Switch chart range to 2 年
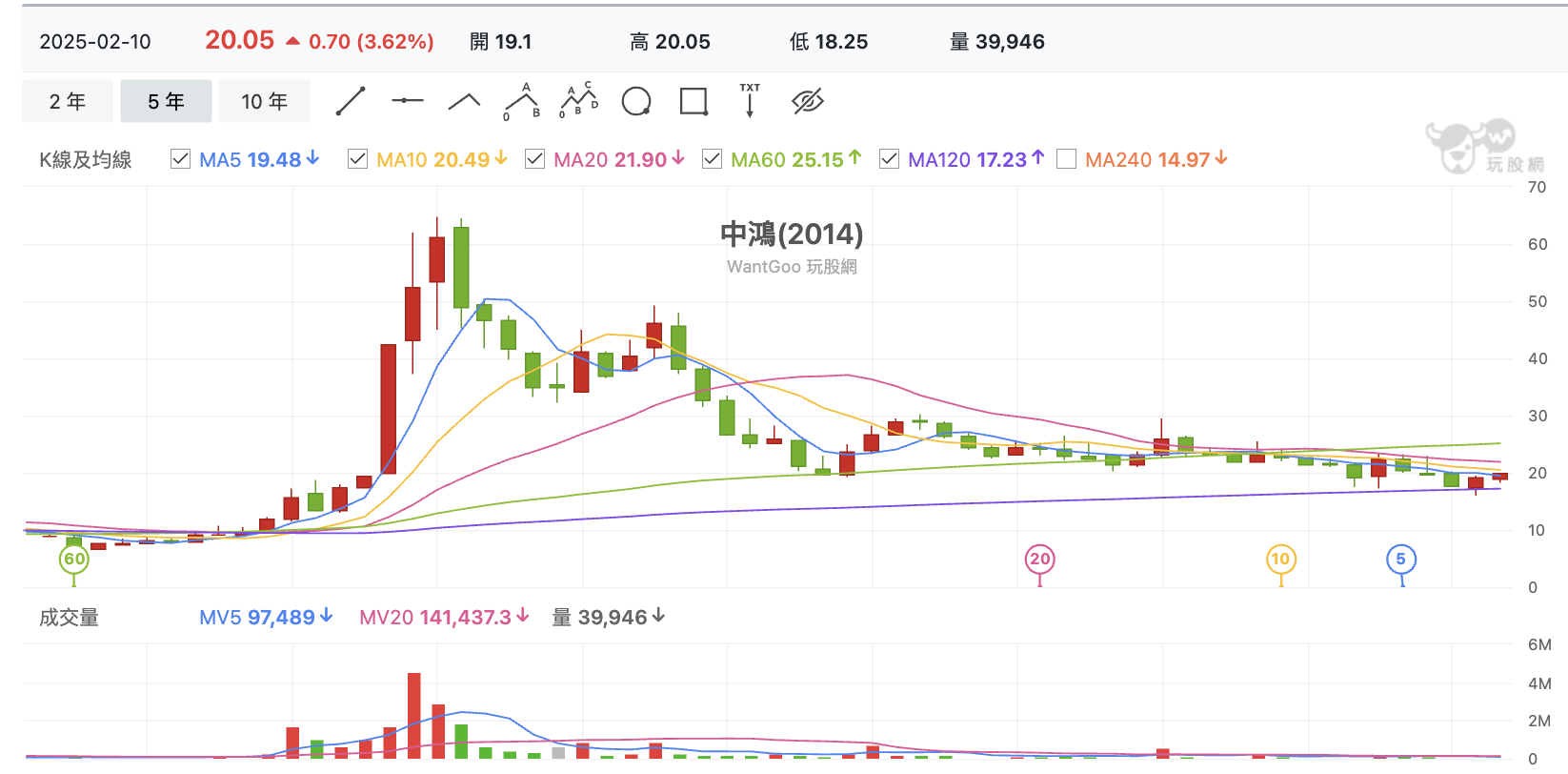 tap(68, 101)
